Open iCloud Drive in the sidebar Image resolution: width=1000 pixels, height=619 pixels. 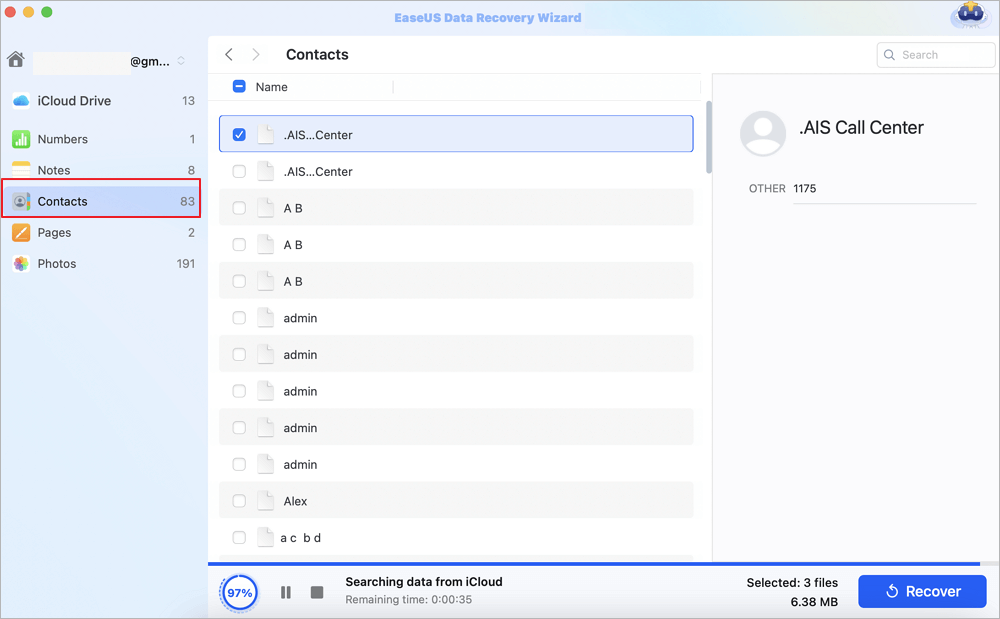pos(102,101)
